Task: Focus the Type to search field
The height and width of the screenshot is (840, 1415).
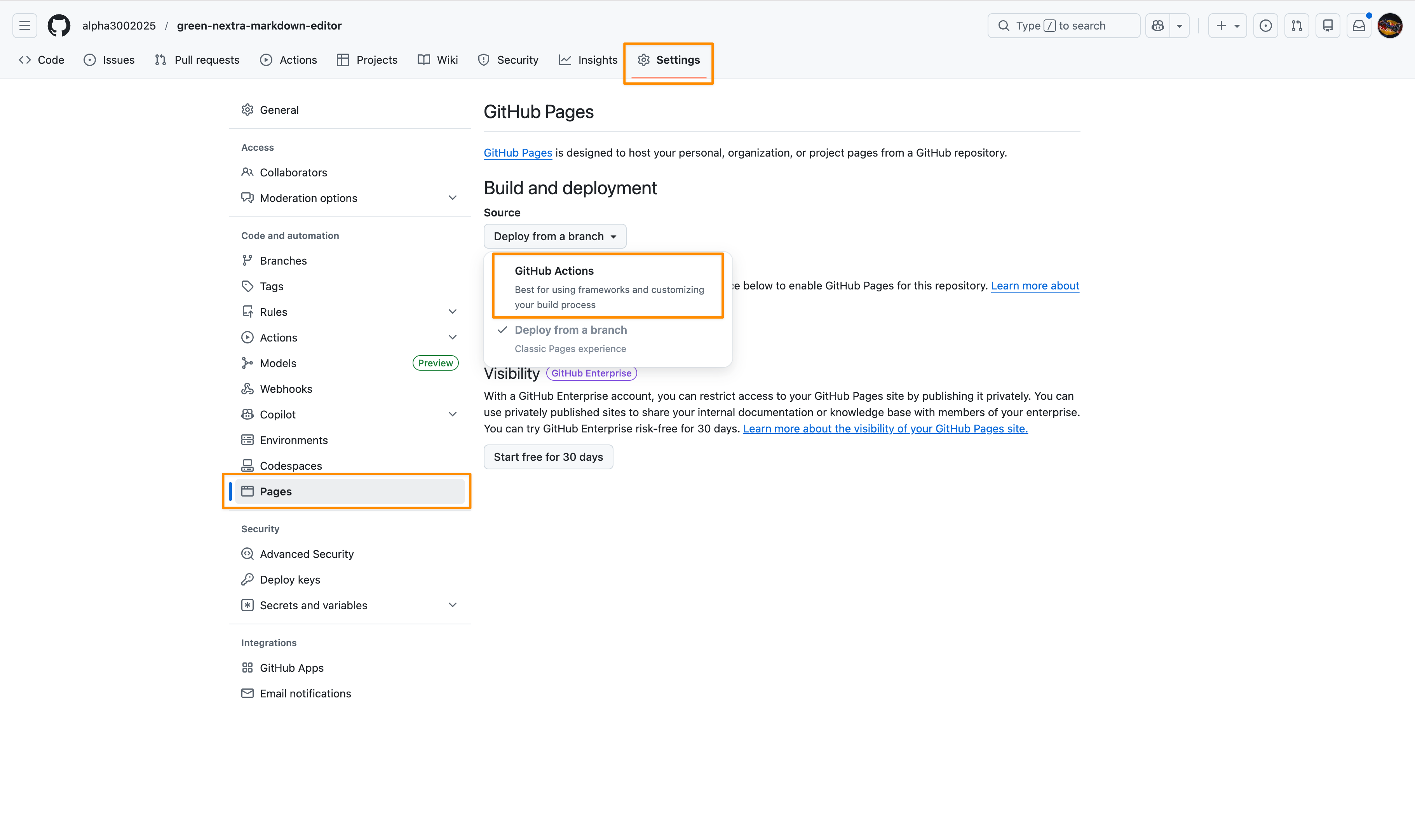Action: click(1064, 26)
